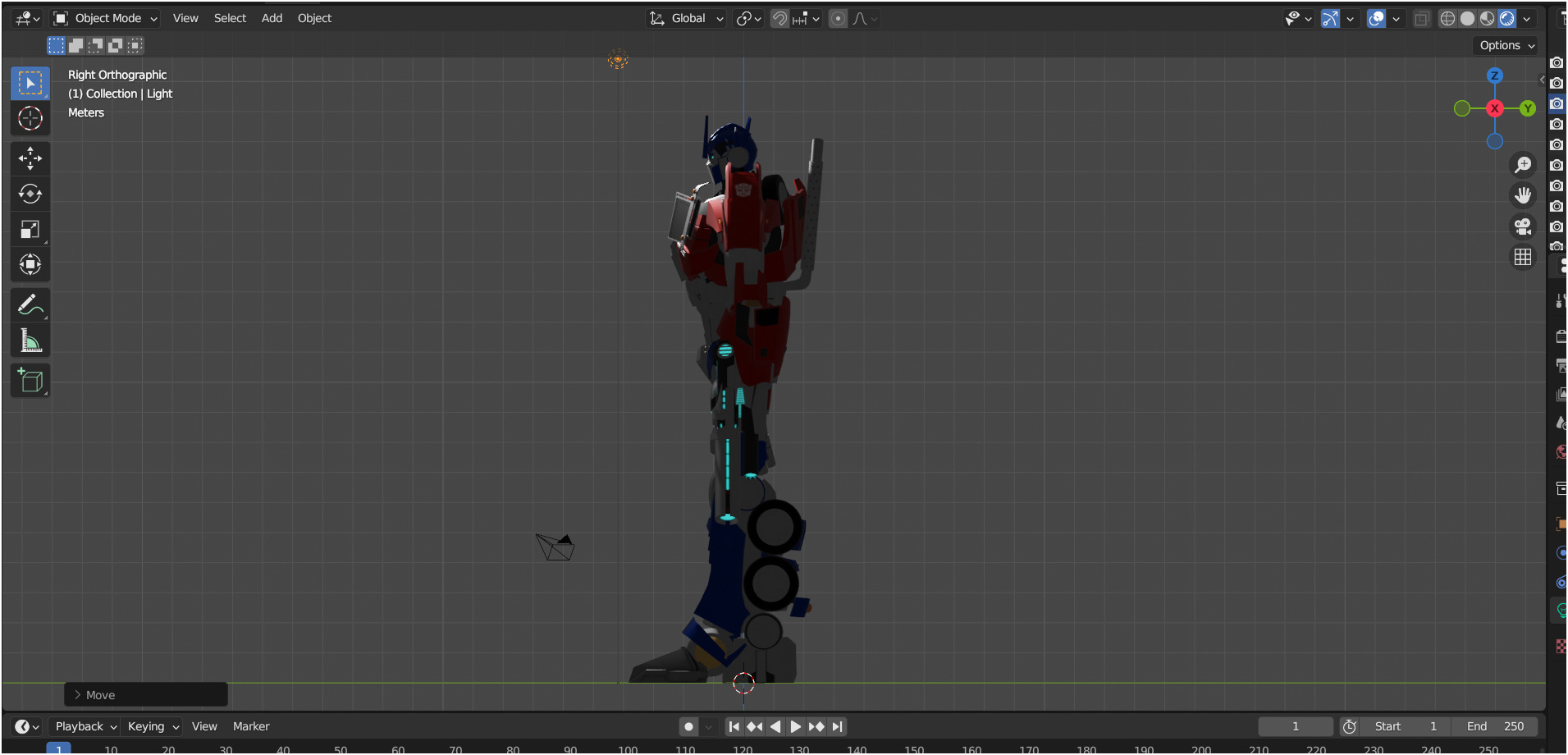
Task: Click the negative Z axis gizmo circle
Action: point(1495,141)
